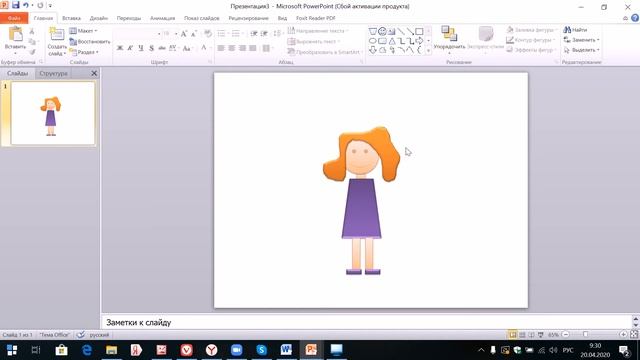Open Контур фигуры shape outline

(x=530, y=40)
